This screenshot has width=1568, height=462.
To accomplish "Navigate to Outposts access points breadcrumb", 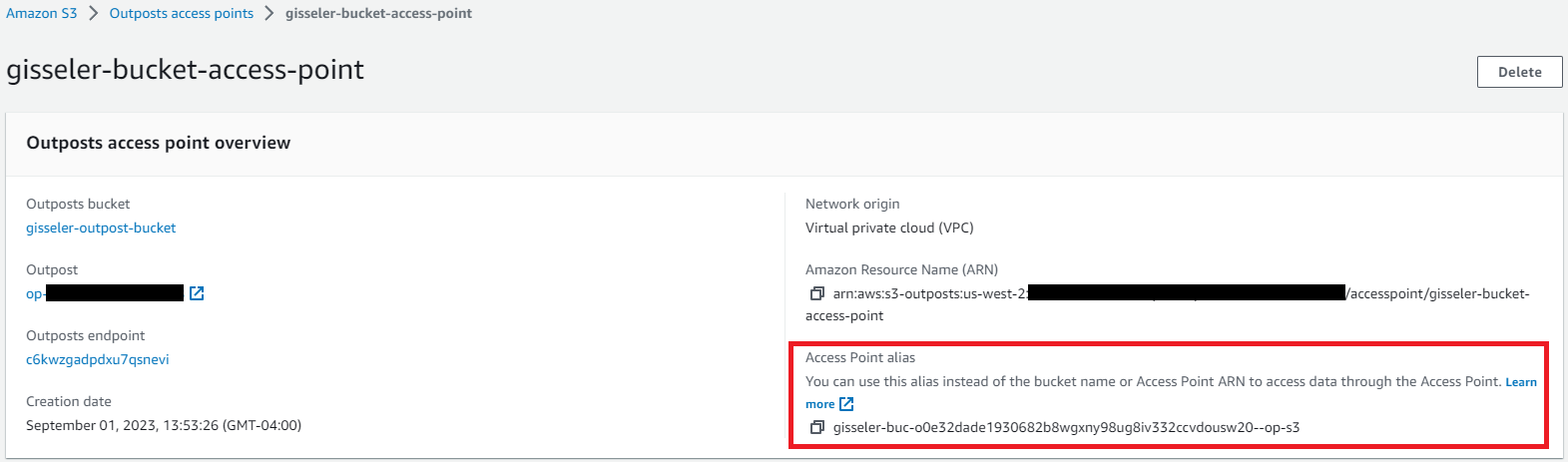I will coord(181,13).
